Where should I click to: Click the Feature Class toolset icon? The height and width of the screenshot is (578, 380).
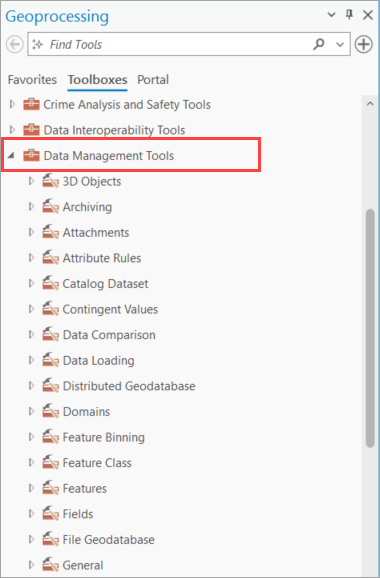pyautogui.click(x=50, y=463)
